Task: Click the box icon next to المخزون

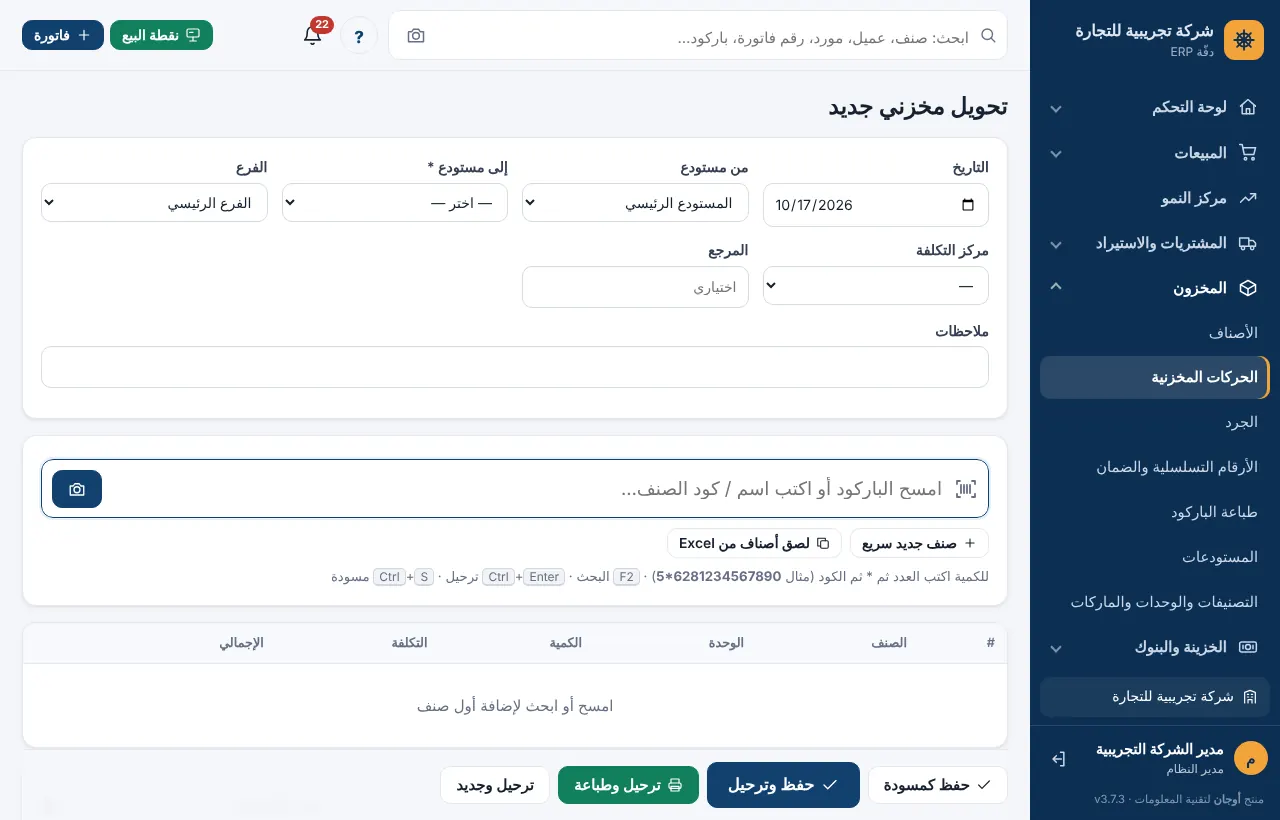Action: [1247, 288]
